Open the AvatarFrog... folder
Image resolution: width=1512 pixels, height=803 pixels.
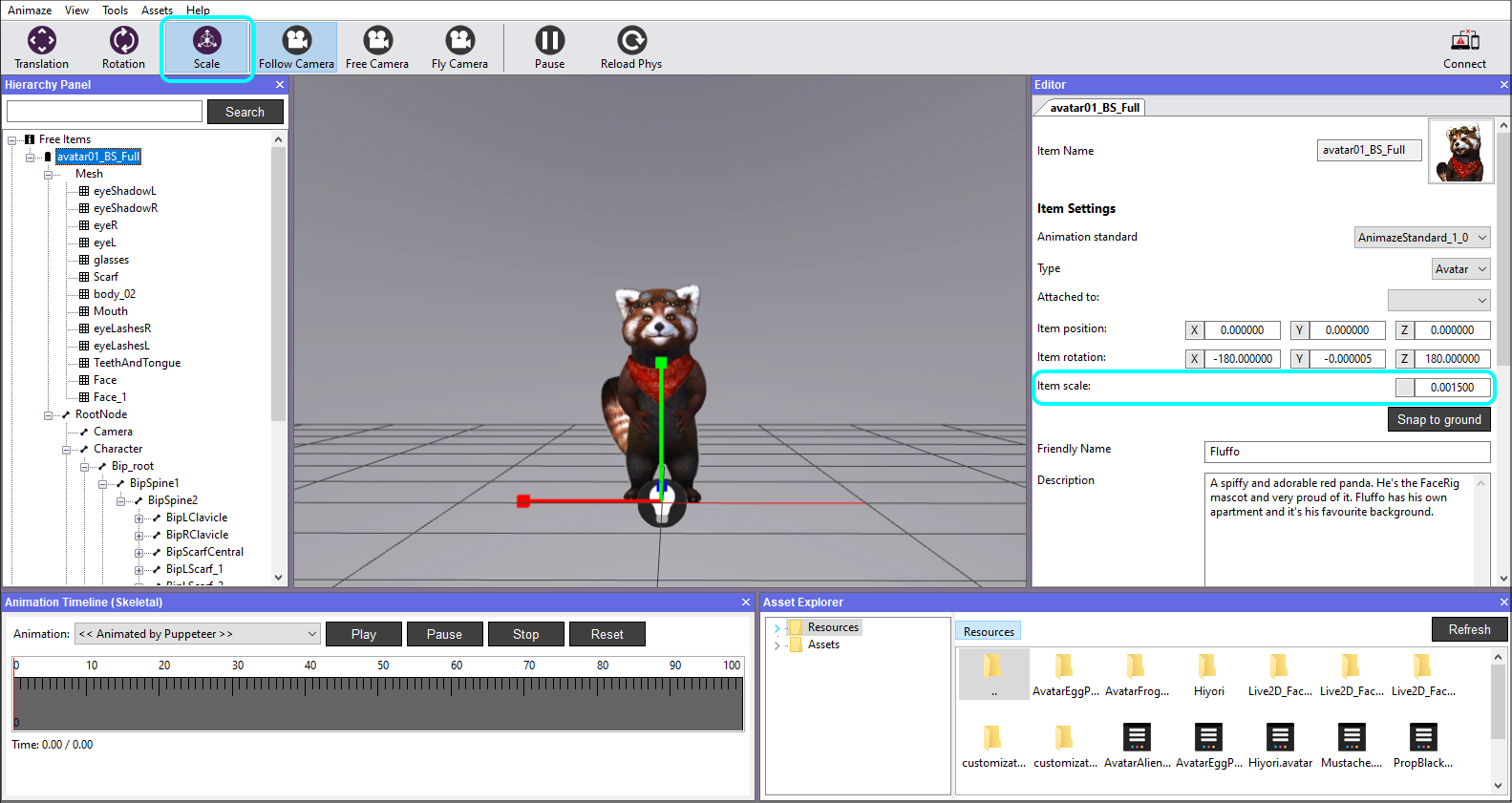coord(1137,674)
